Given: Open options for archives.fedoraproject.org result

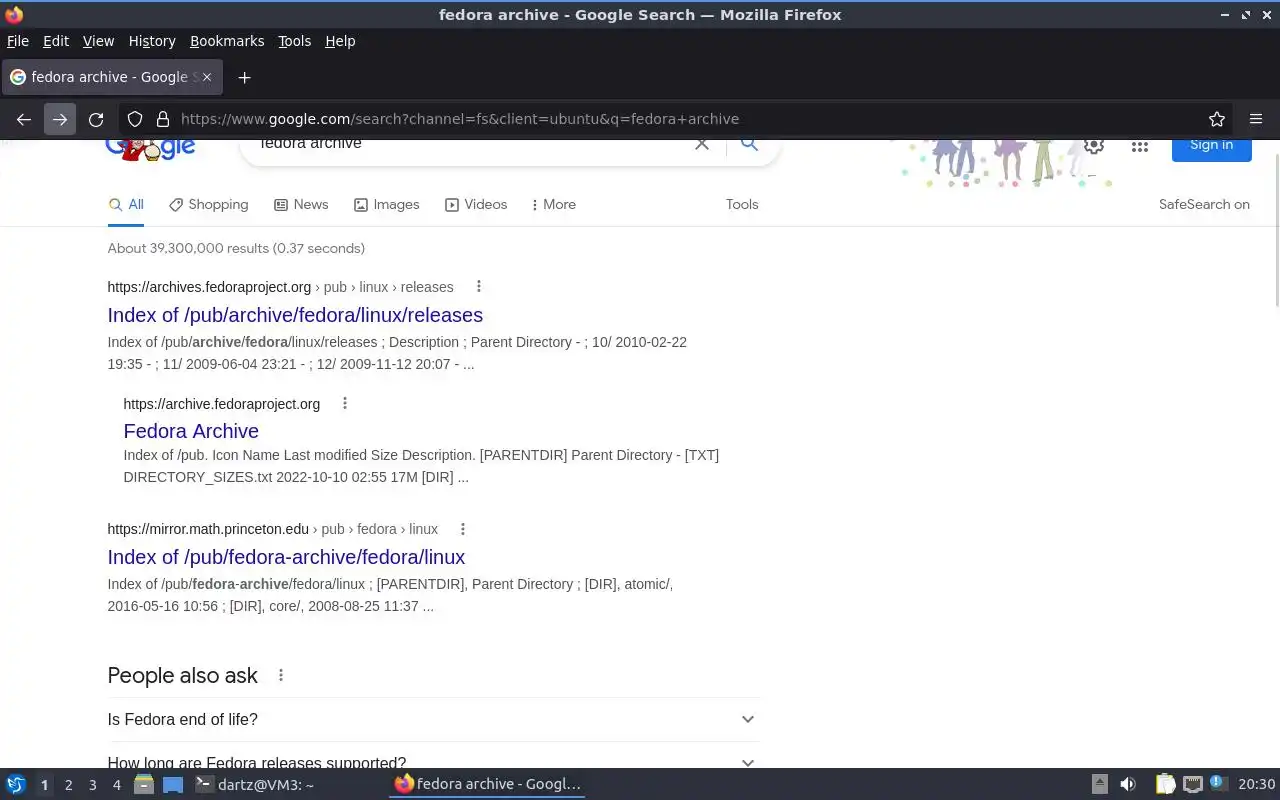Looking at the screenshot, I should [x=478, y=287].
